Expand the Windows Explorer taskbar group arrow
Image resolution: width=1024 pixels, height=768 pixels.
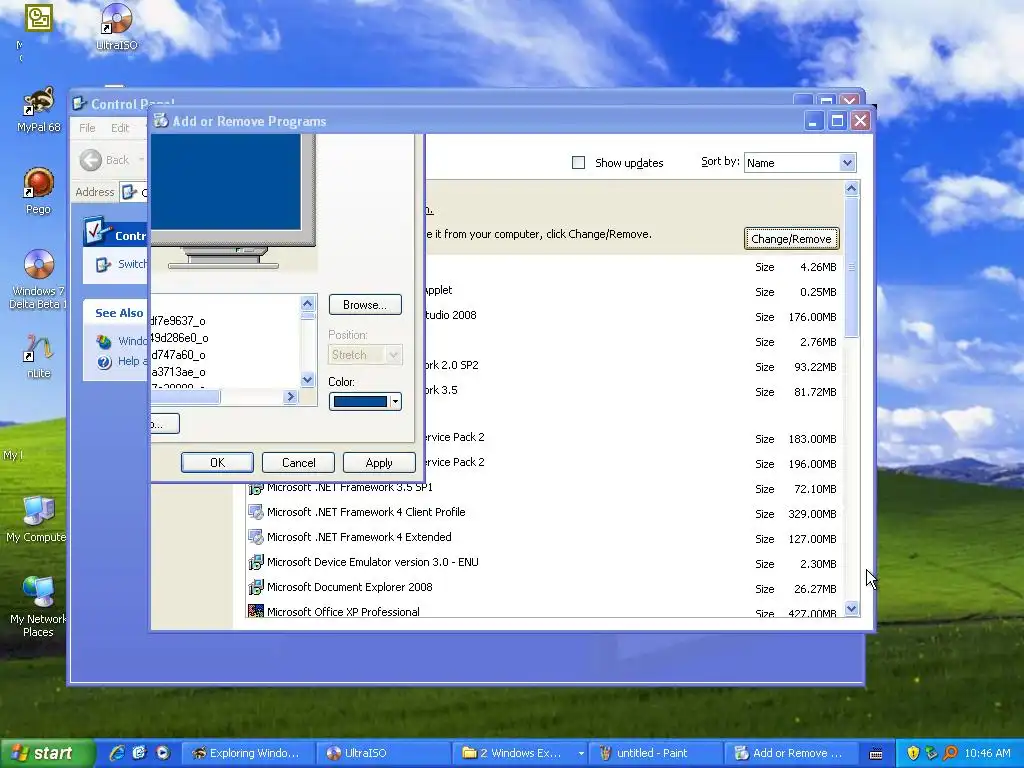point(581,754)
